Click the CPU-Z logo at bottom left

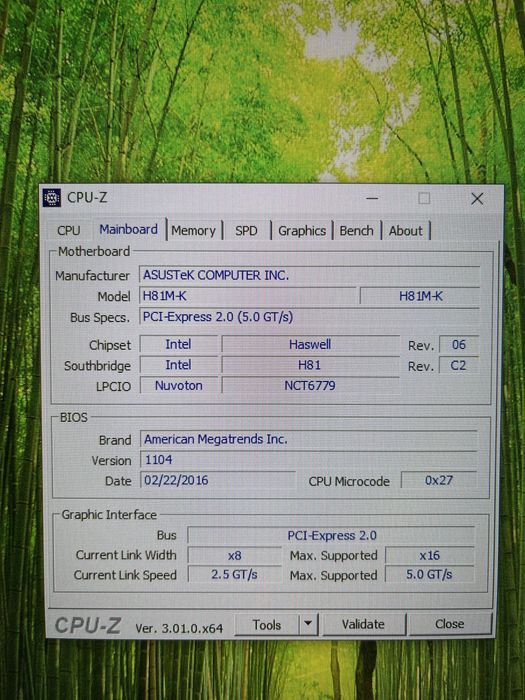point(88,625)
